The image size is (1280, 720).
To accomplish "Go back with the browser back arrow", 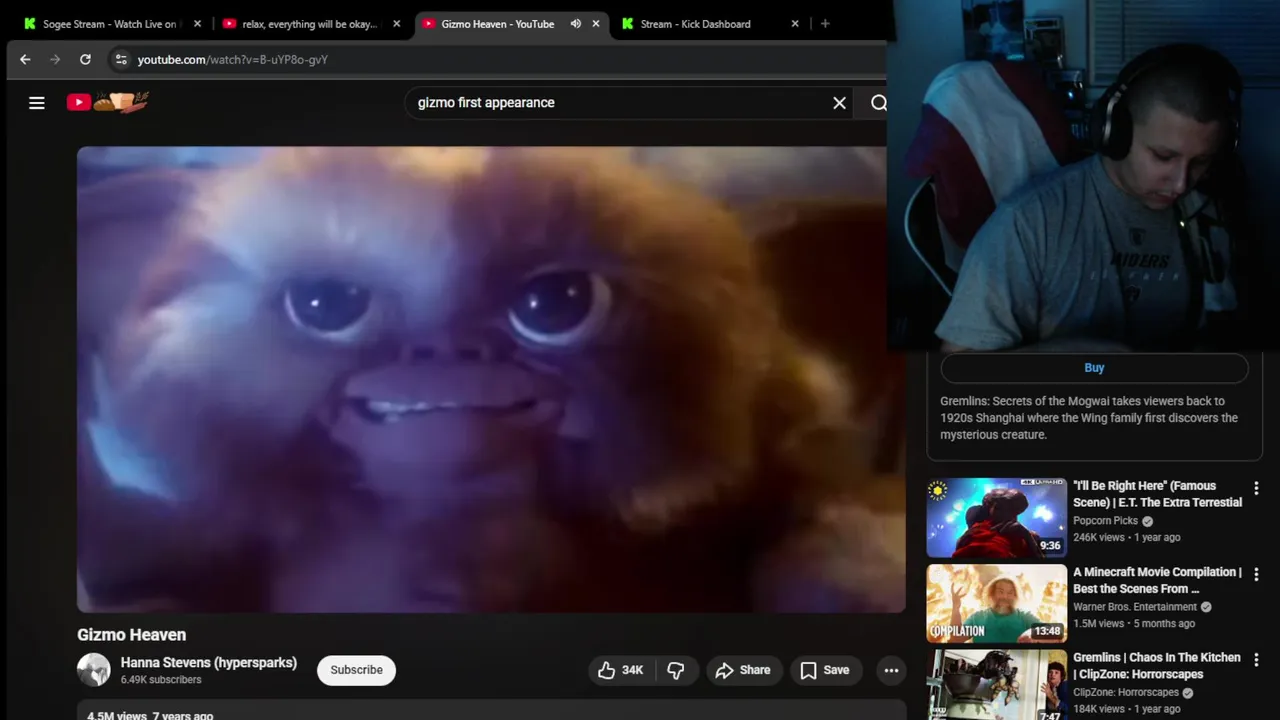I will coord(25,60).
